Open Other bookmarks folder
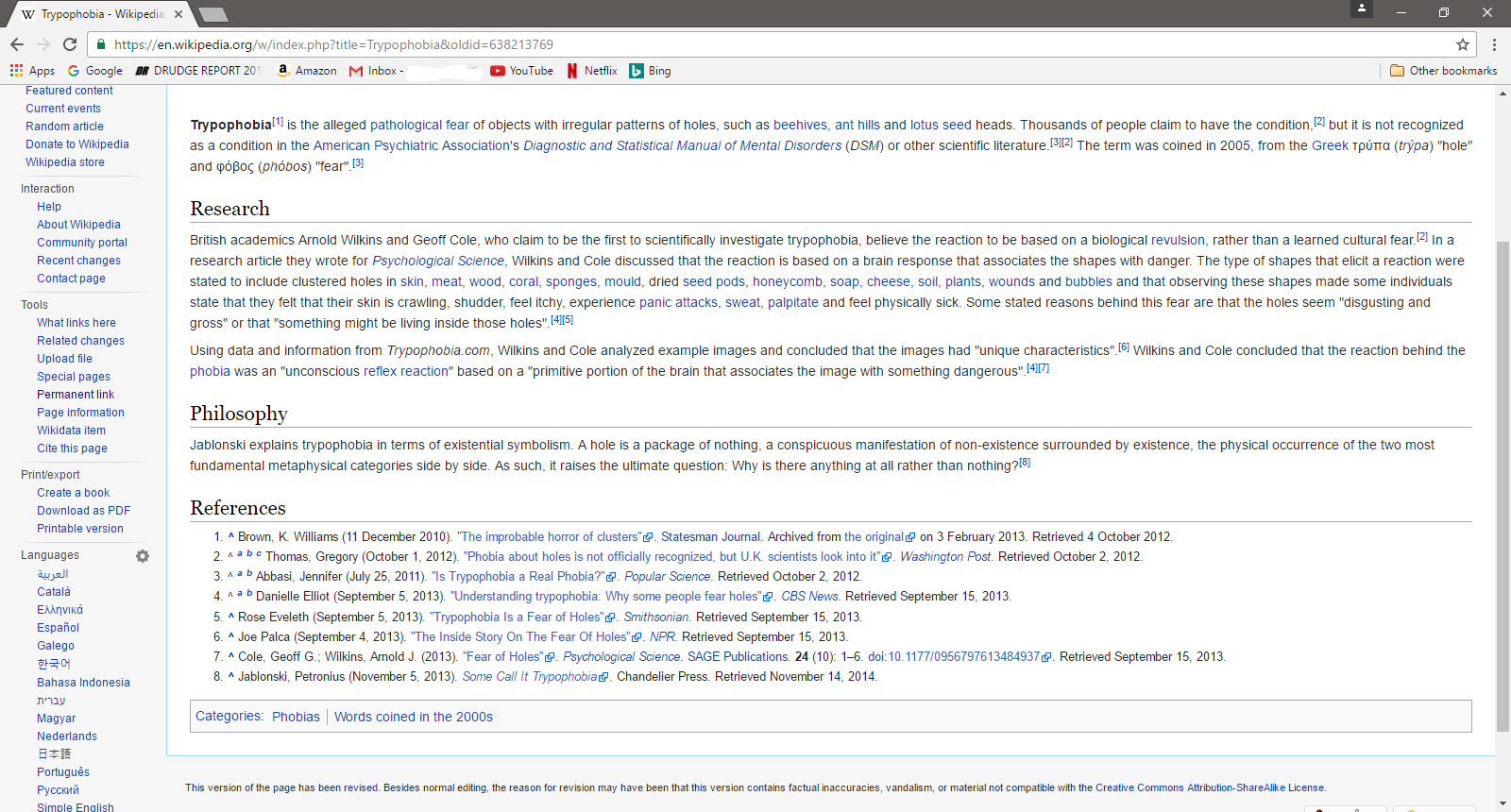 pyautogui.click(x=1443, y=71)
